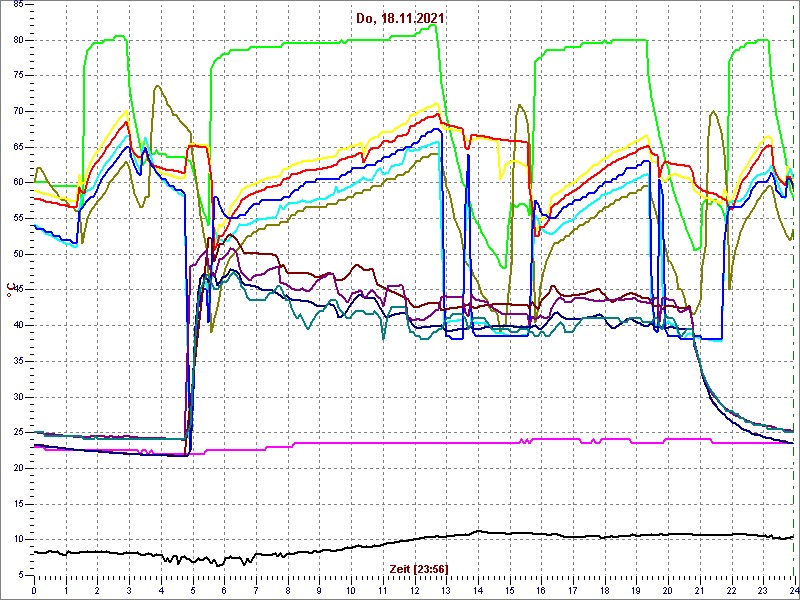Click x-axis hour label 5
This screenshot has height=600, width=800.
(193, 589)
